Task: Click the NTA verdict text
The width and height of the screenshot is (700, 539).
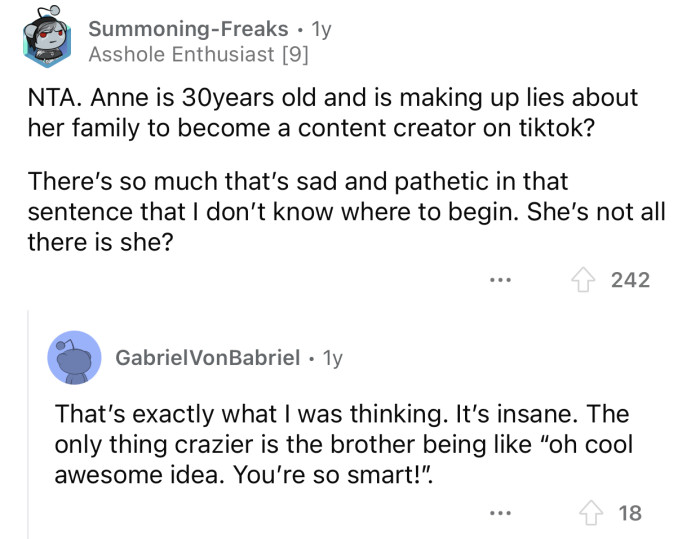Action: coord(50,101)
